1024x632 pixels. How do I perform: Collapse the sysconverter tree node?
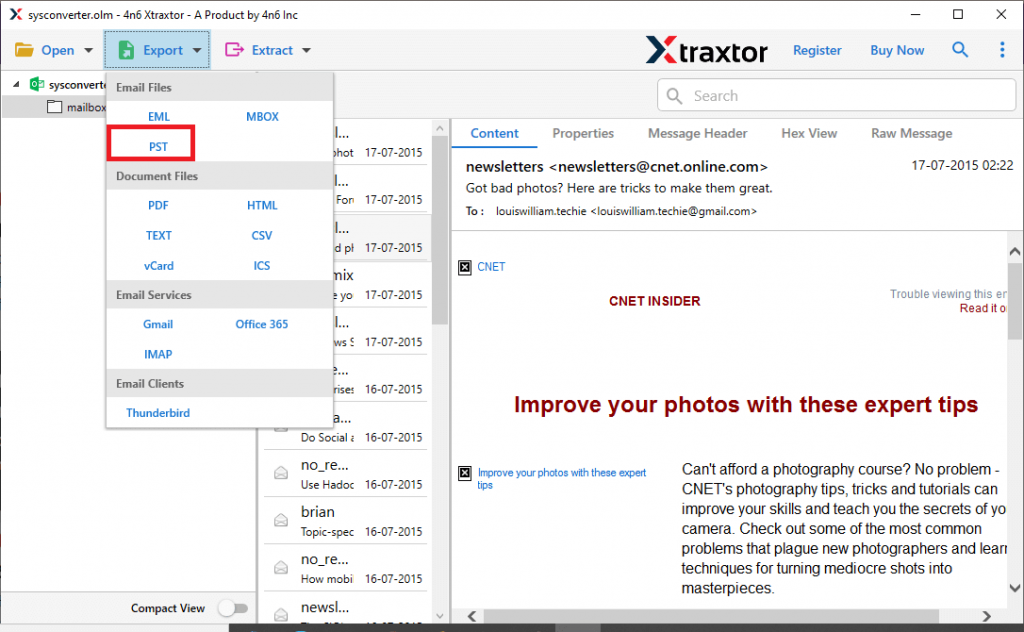[16, 85]
